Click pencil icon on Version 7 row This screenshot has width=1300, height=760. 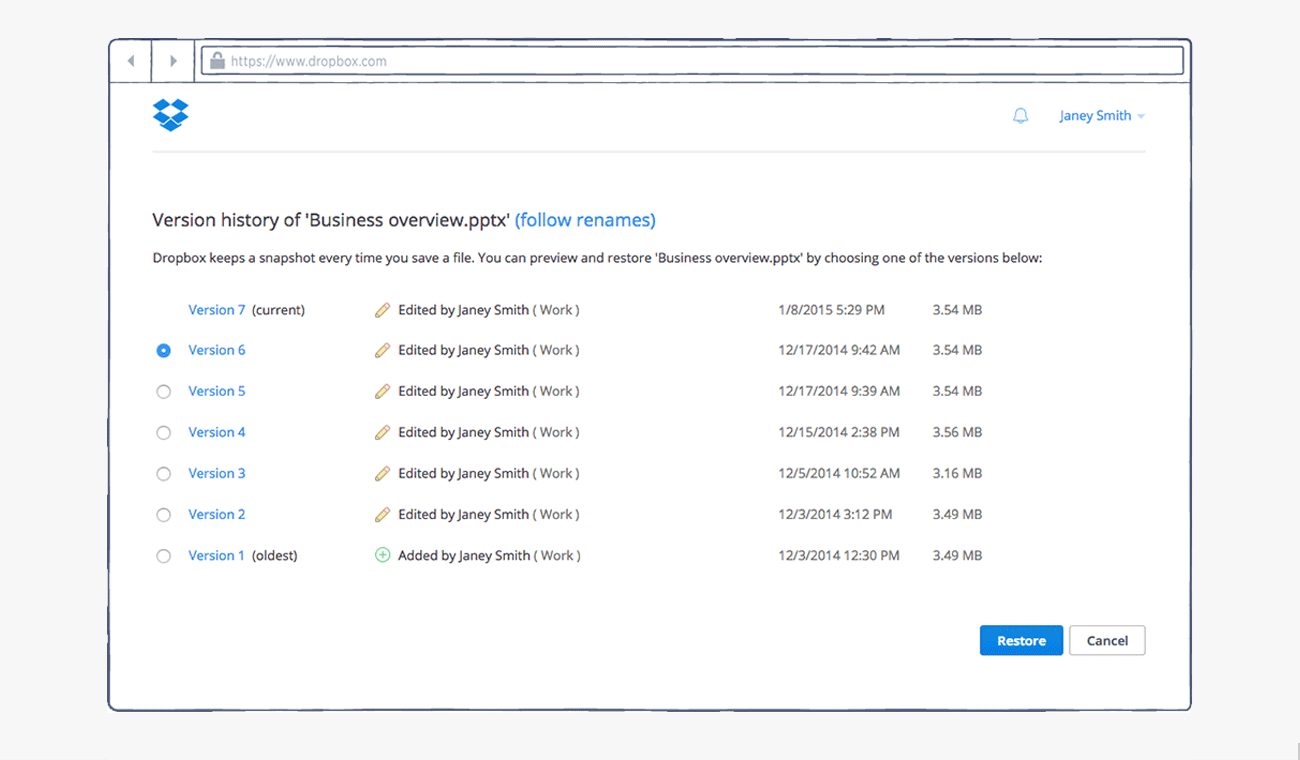click(x=382, y=310)
